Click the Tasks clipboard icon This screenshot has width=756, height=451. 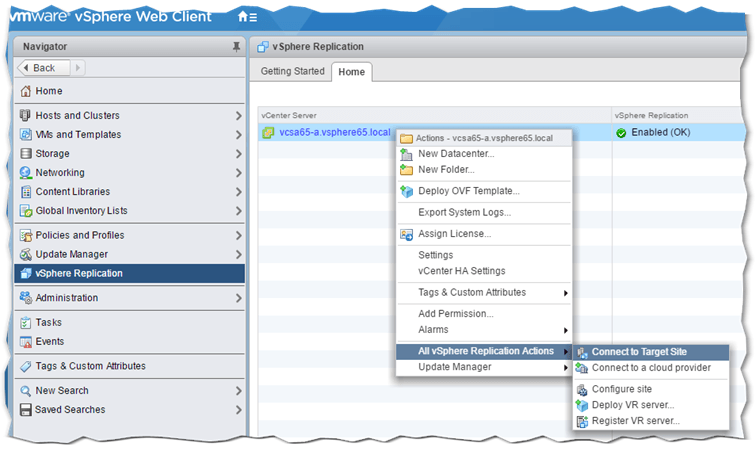pos(26,323)
